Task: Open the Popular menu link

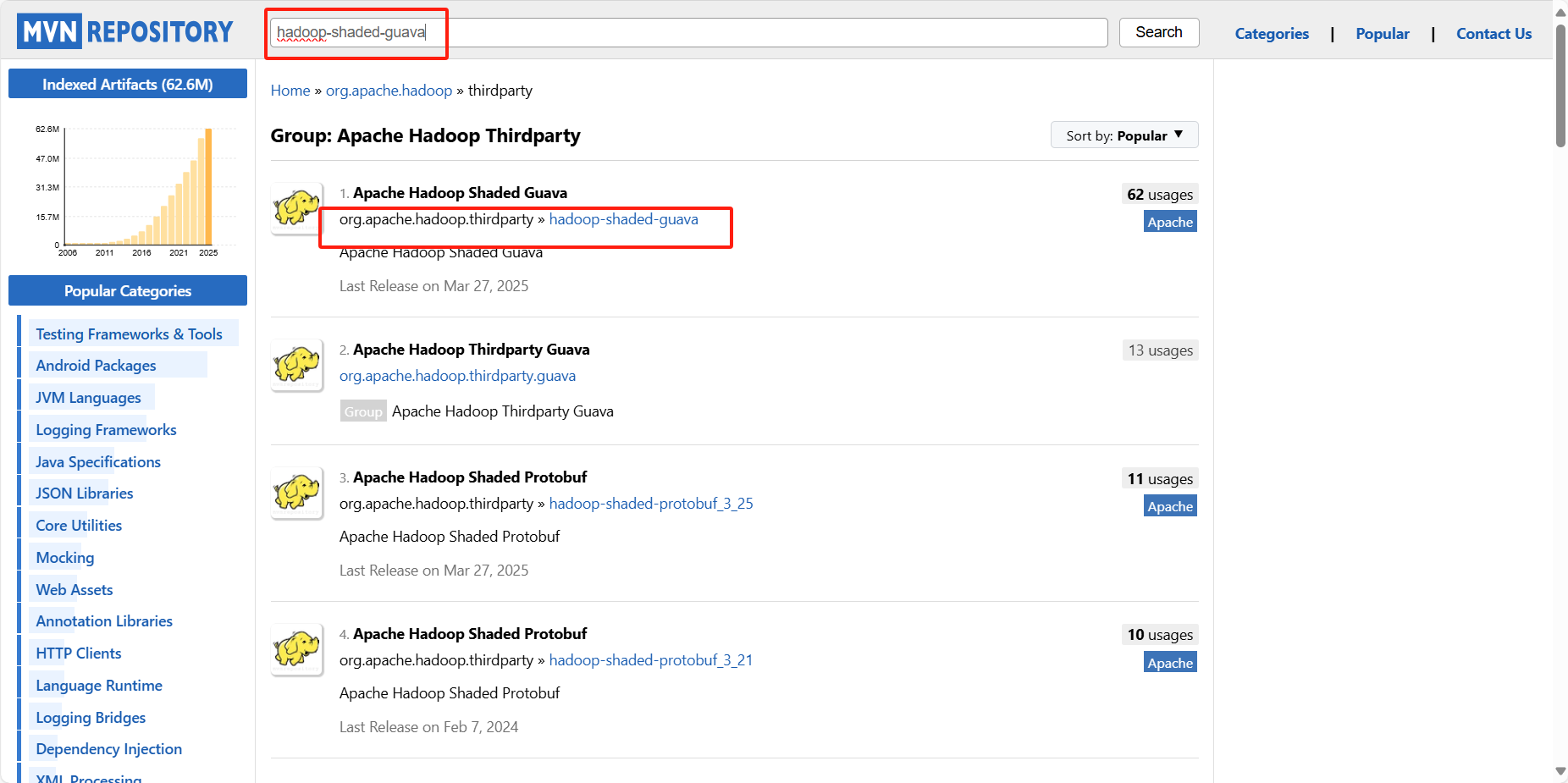Action: [x=1382, y=34]
